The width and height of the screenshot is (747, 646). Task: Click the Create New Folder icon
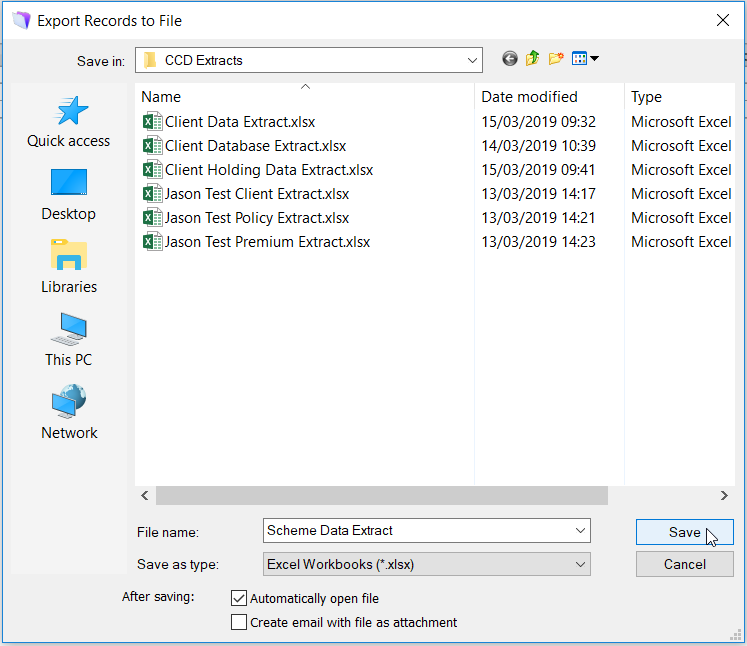[x=555, y=60]
